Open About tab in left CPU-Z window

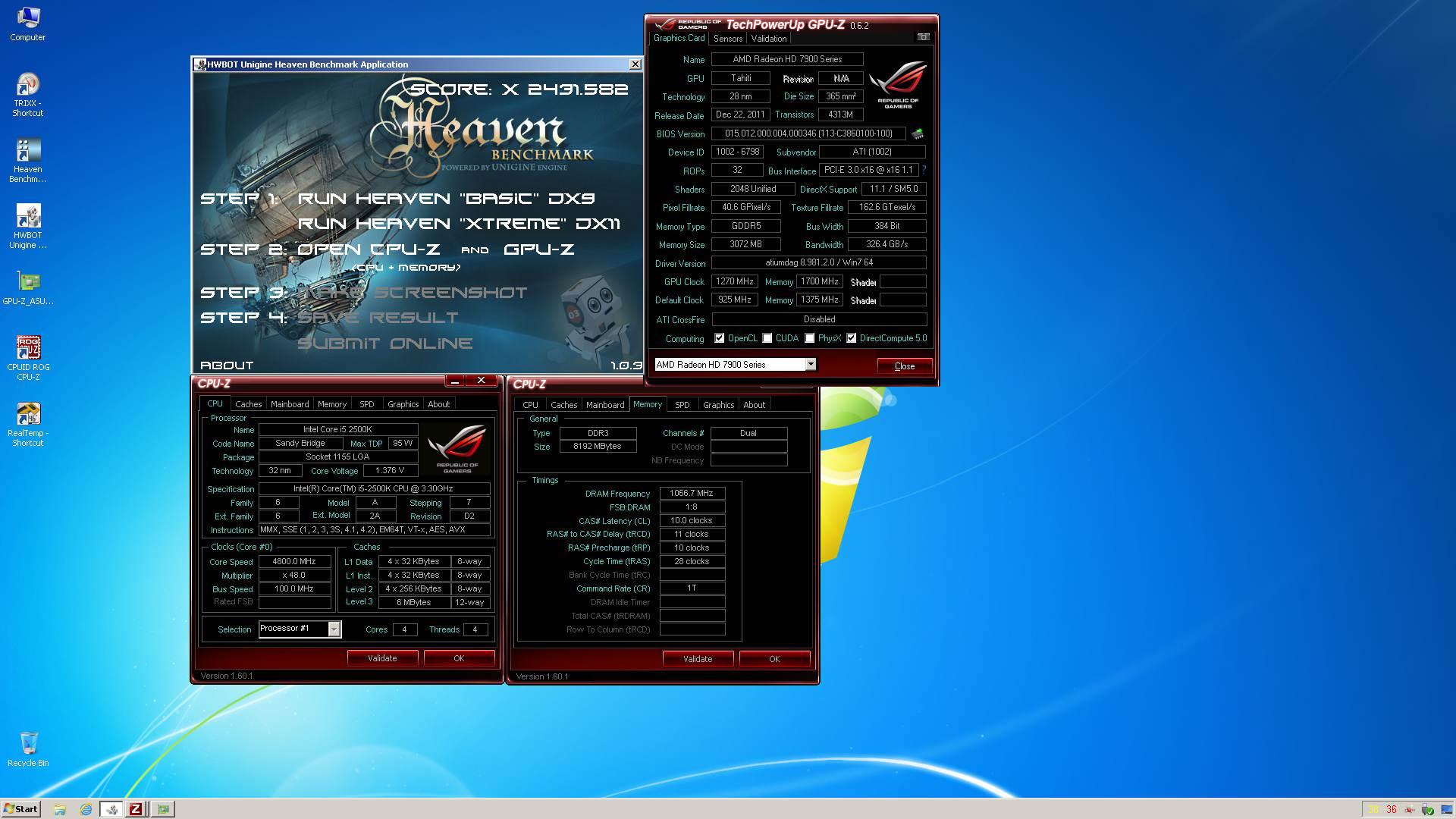[x=439, y=404]
